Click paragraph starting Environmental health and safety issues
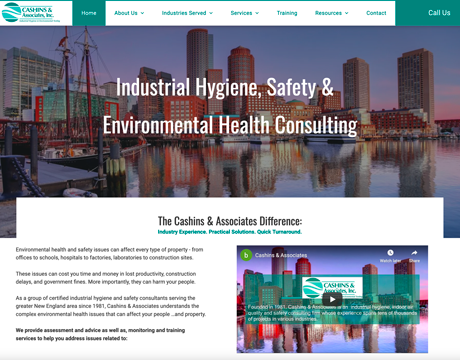This screenshot has height=360, width=460. pyautogui.click(x=109, y=253)
